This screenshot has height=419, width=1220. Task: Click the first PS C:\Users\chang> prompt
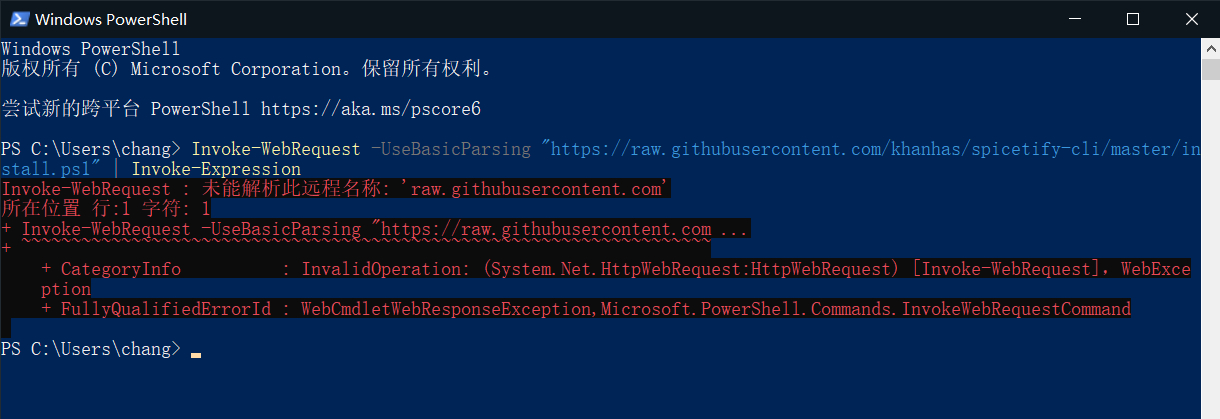[x=91, y=149]
